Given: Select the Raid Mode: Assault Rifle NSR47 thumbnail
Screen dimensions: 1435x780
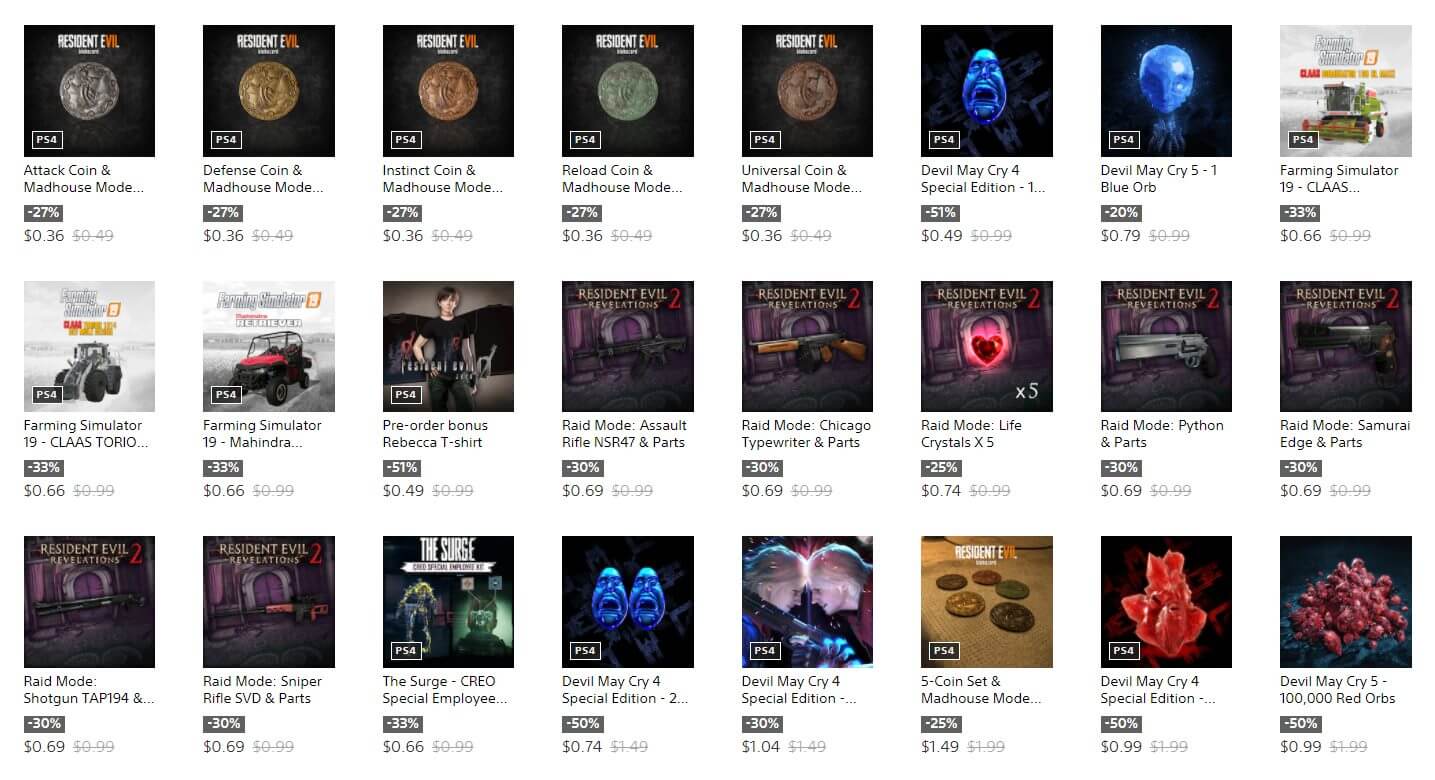Looking at the screenshot, I should [x=628, y=346].
